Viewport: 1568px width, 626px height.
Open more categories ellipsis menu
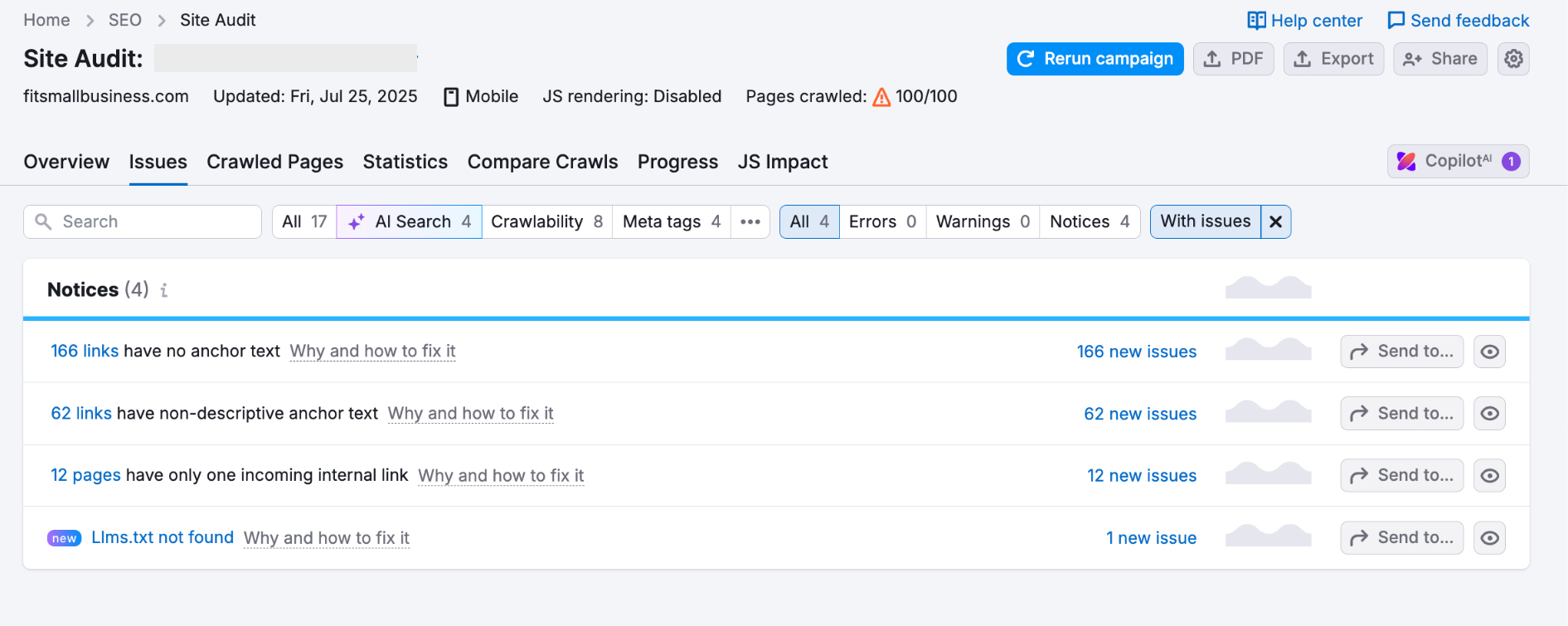(x=750, y=221)
